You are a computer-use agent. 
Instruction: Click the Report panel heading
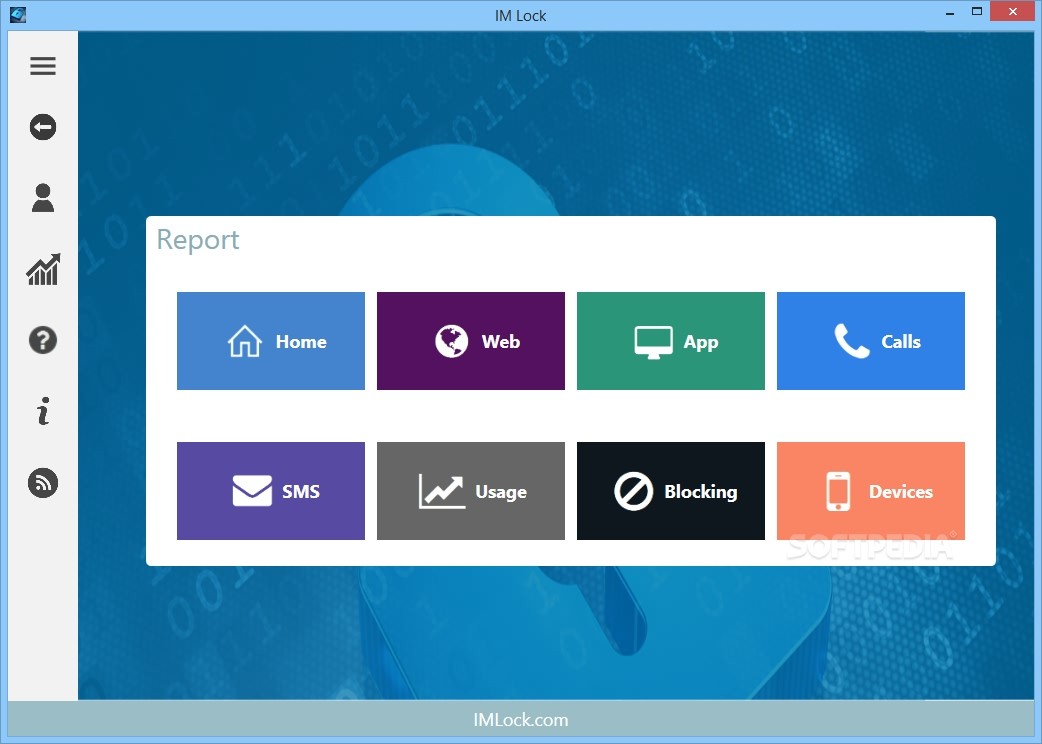point(197,240)
